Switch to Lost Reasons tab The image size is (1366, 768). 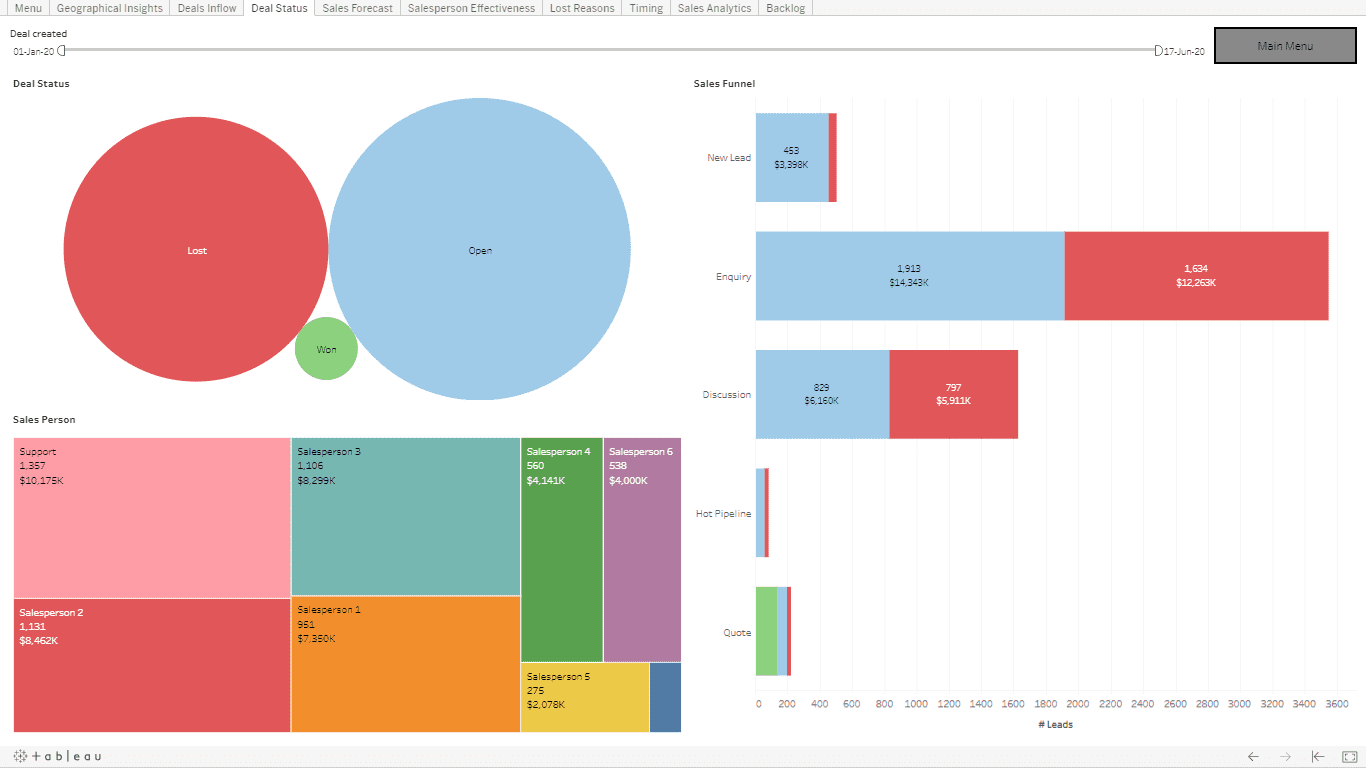(x=582, y=8)
